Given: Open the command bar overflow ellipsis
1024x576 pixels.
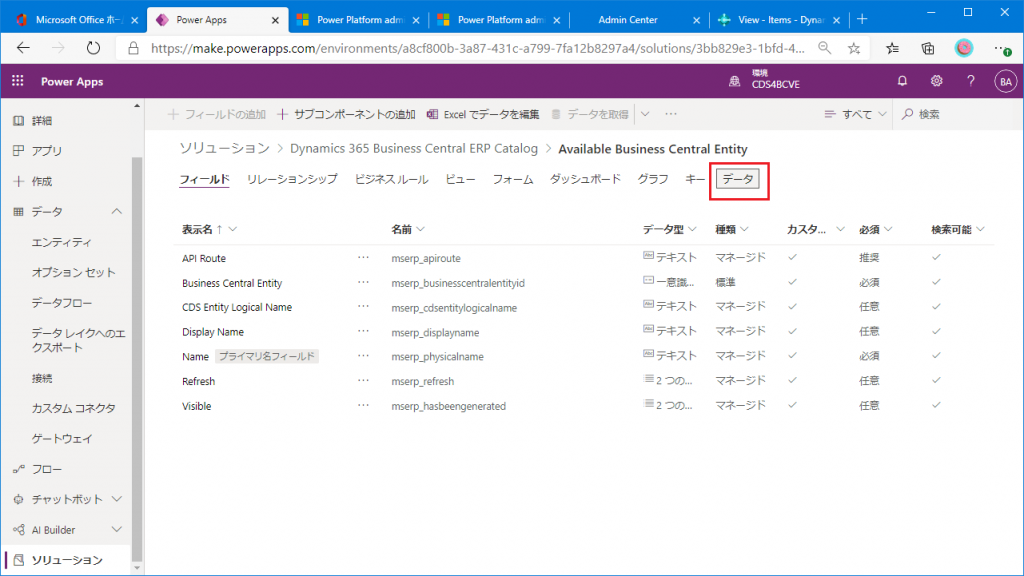Looking at the screenshot, I should tap(671, 114).
